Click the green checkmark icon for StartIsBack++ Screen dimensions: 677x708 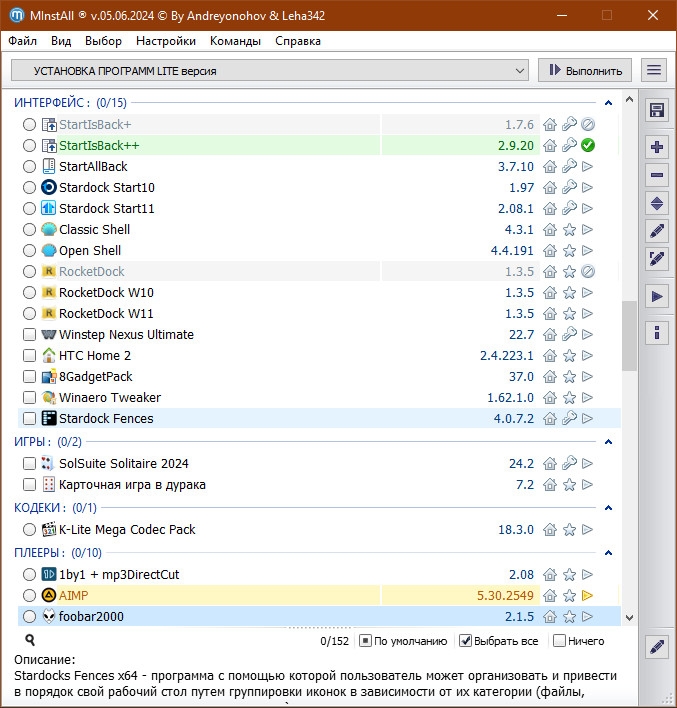pyautogui.click(x=588, y=145)
